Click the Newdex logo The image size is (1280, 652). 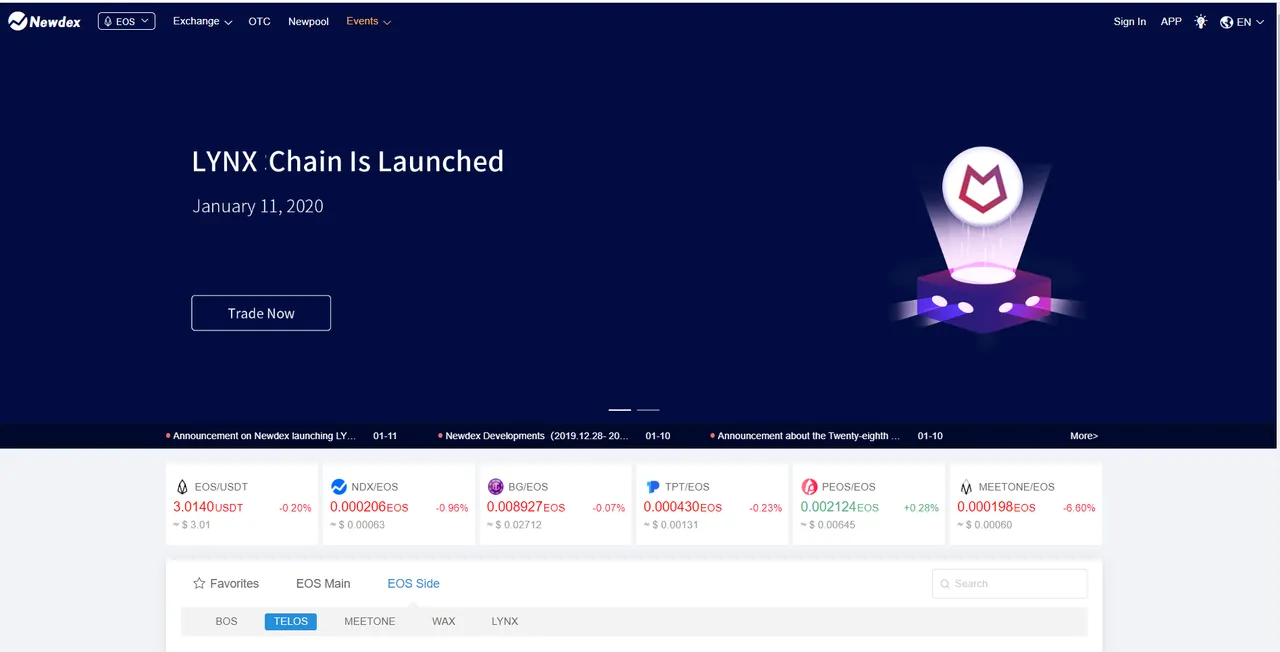46,21
